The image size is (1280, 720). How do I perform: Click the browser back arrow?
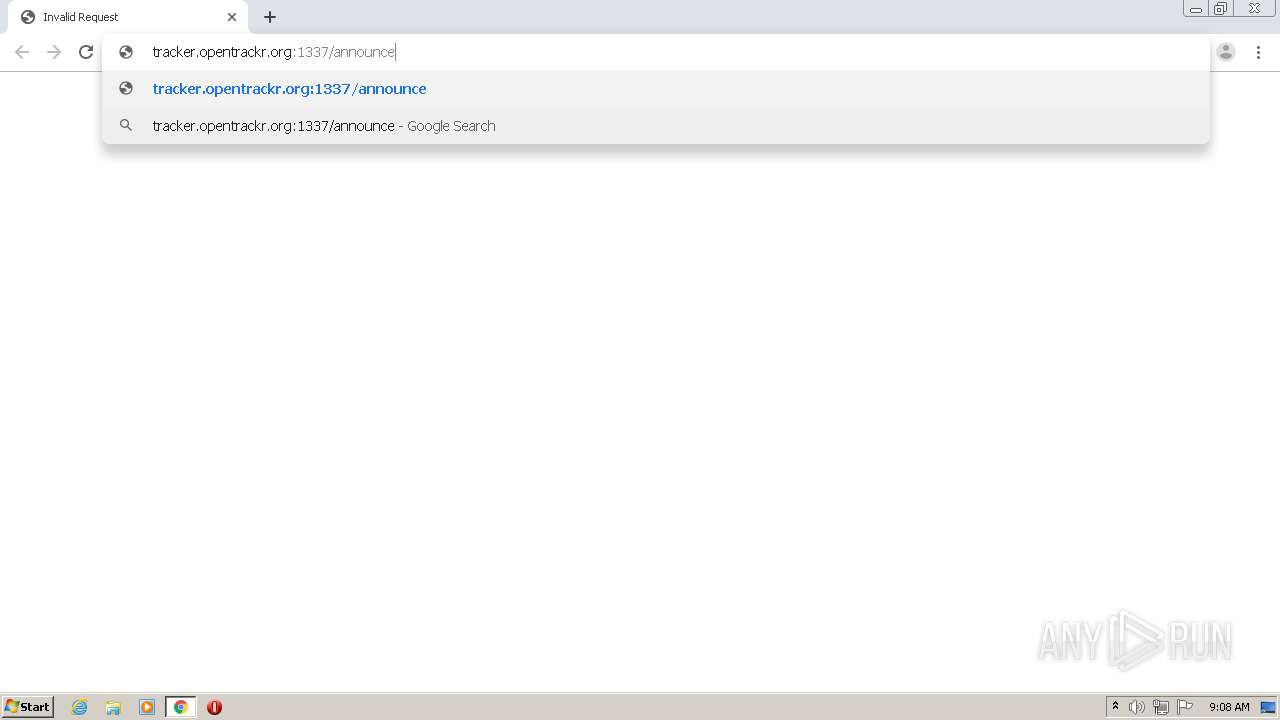[22, 52]
